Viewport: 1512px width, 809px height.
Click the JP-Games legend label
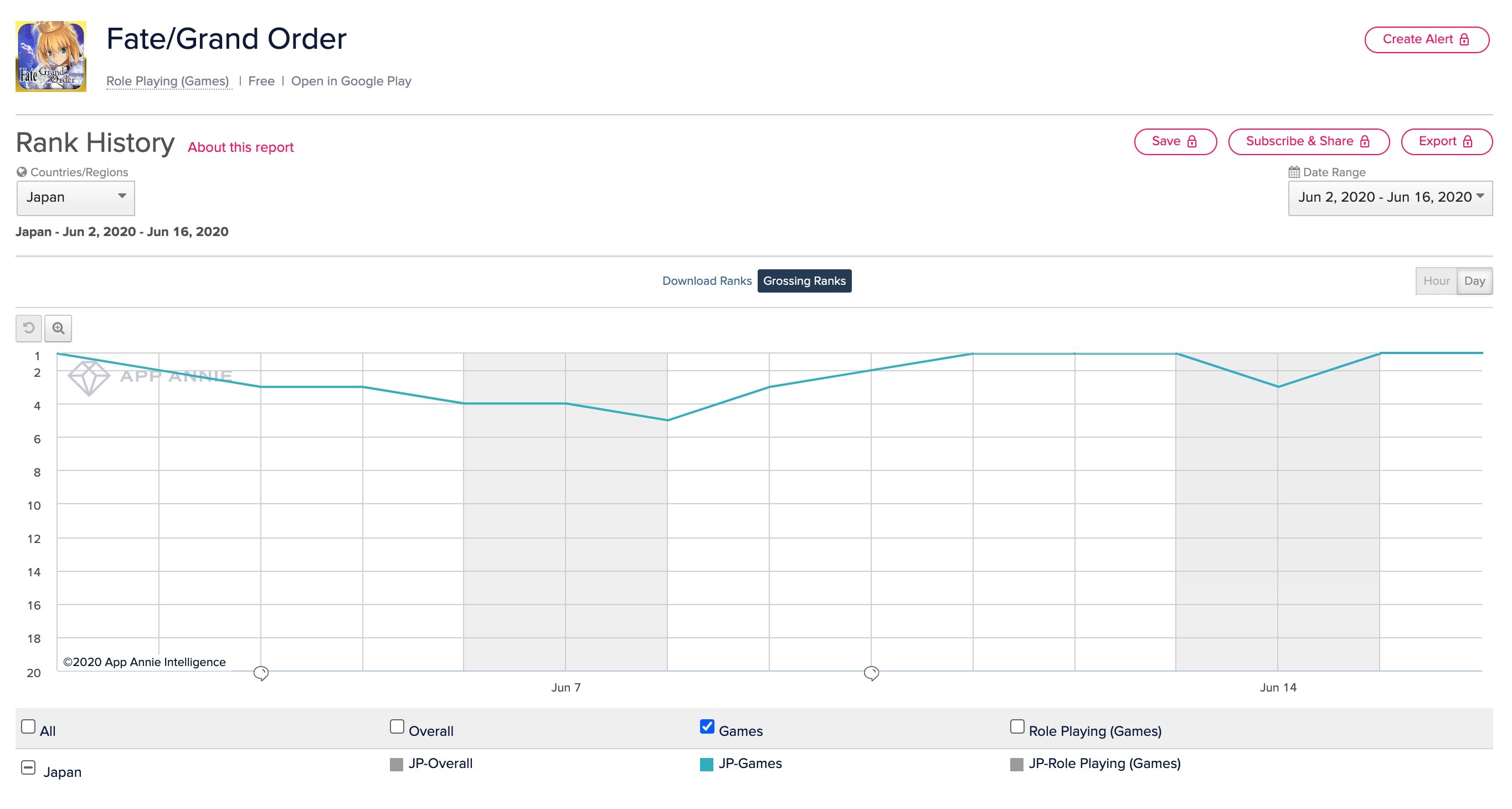(750, 764)
